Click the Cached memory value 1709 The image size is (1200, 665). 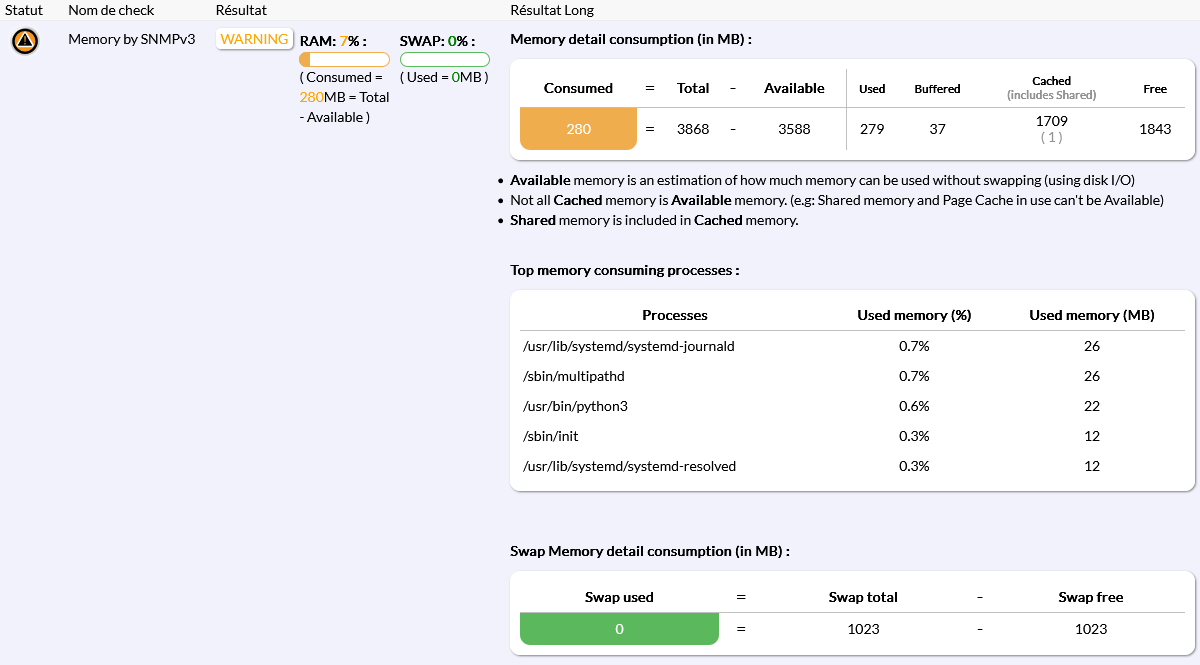[1051, 121]
